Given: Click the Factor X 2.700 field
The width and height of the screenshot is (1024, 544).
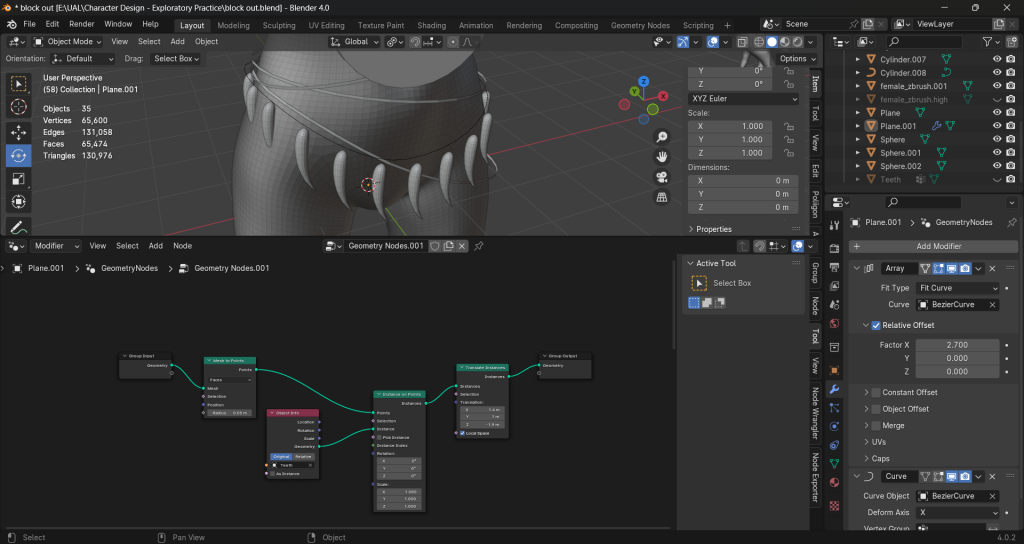Looking at the screenshot, I should 957,345.
